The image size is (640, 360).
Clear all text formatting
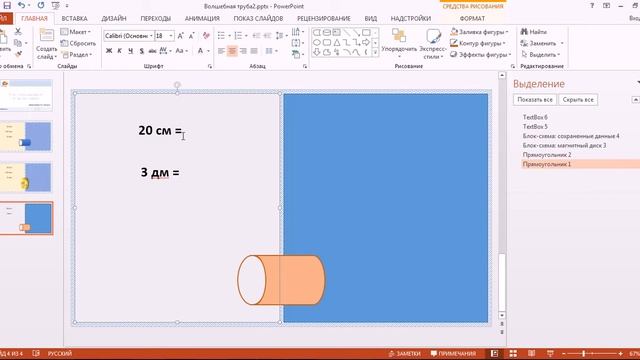(x=206, y=36)
